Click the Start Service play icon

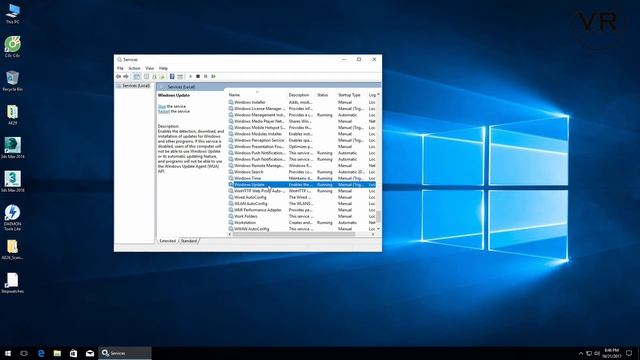(x=190, y=76)
